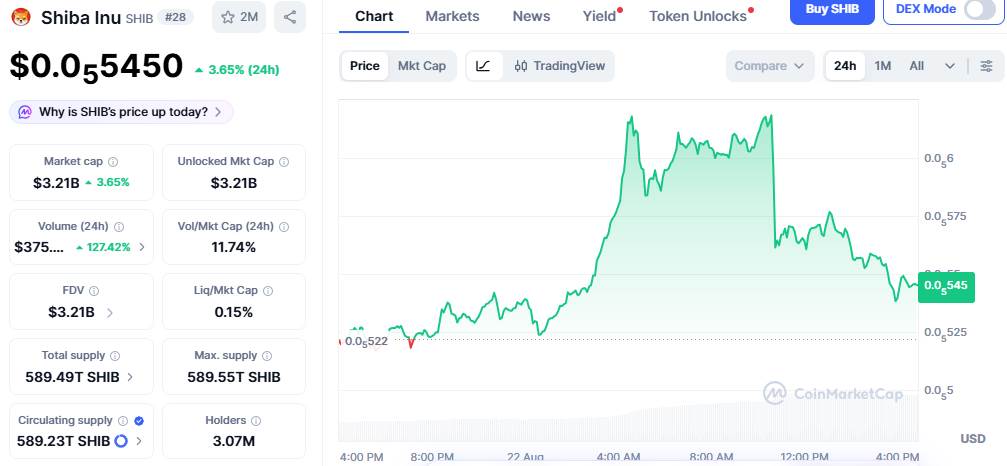1007x466 pixels.
Task: Expand Circulating supply details chevron
Action: (139, 441)
